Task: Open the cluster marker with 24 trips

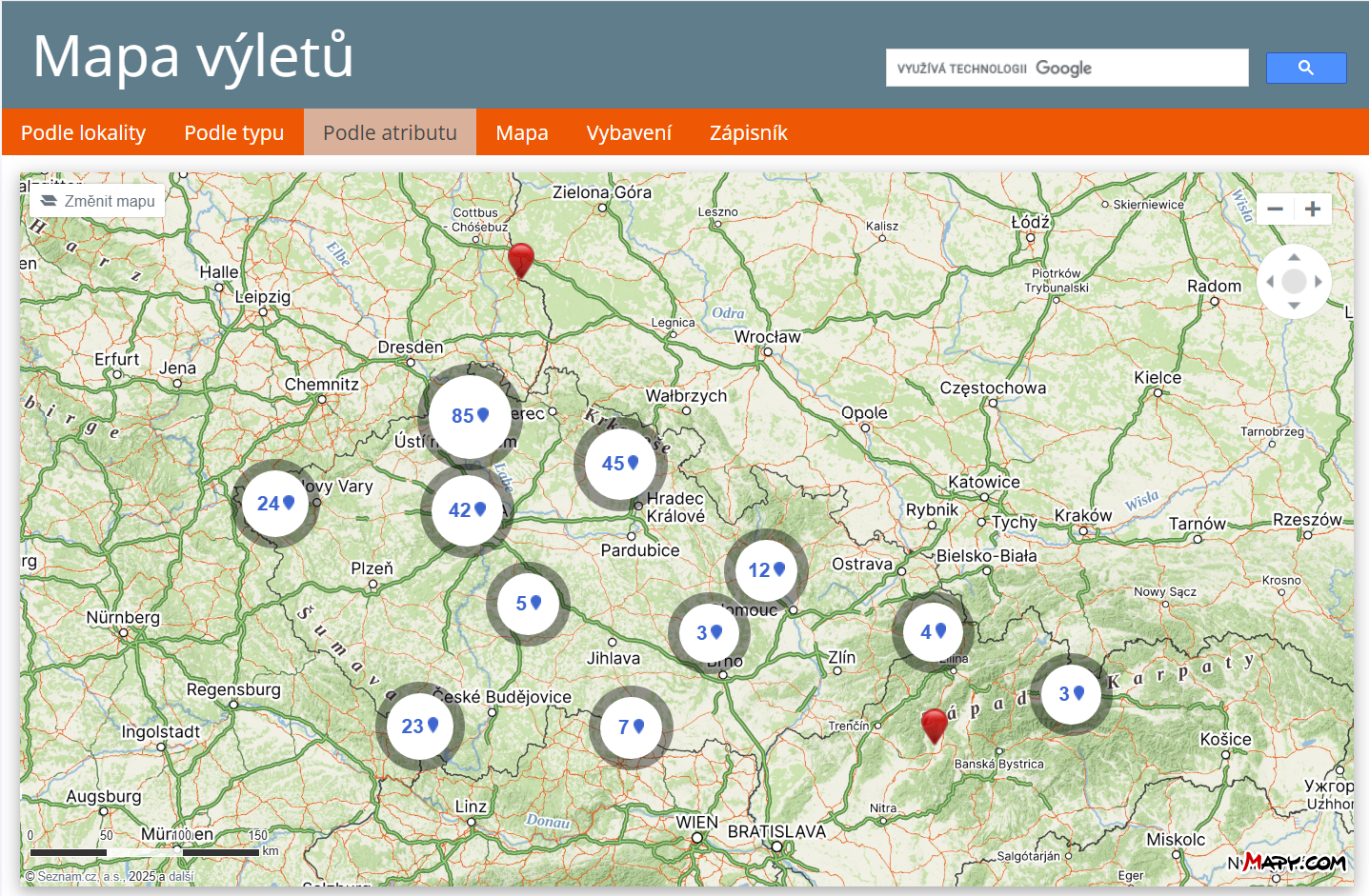Action: [x=276, y=503]
